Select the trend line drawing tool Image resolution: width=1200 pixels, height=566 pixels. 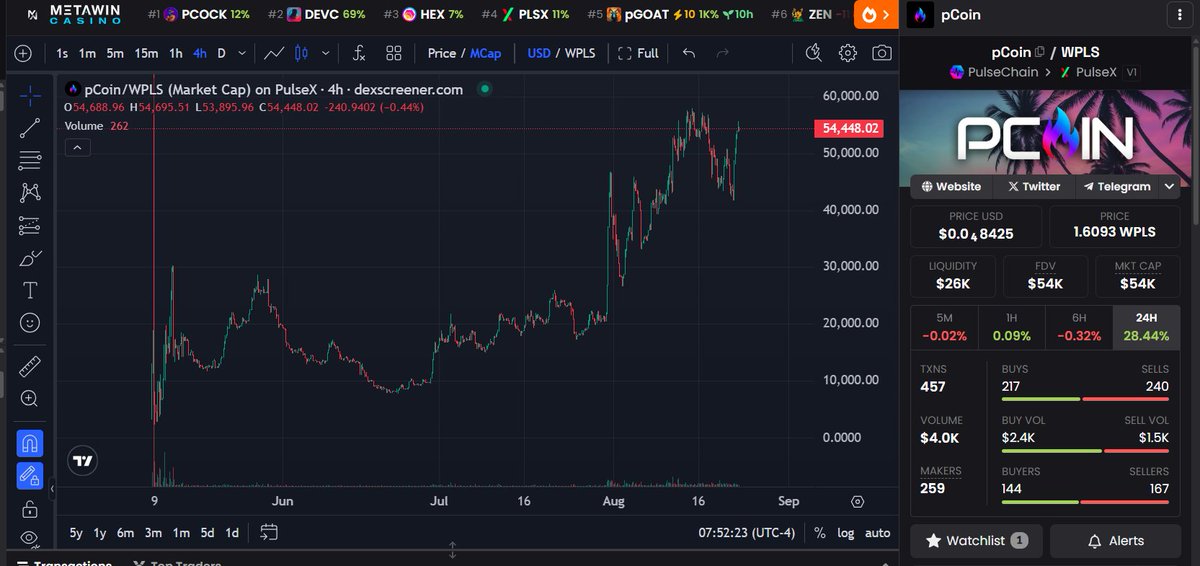tap(30, 127)
